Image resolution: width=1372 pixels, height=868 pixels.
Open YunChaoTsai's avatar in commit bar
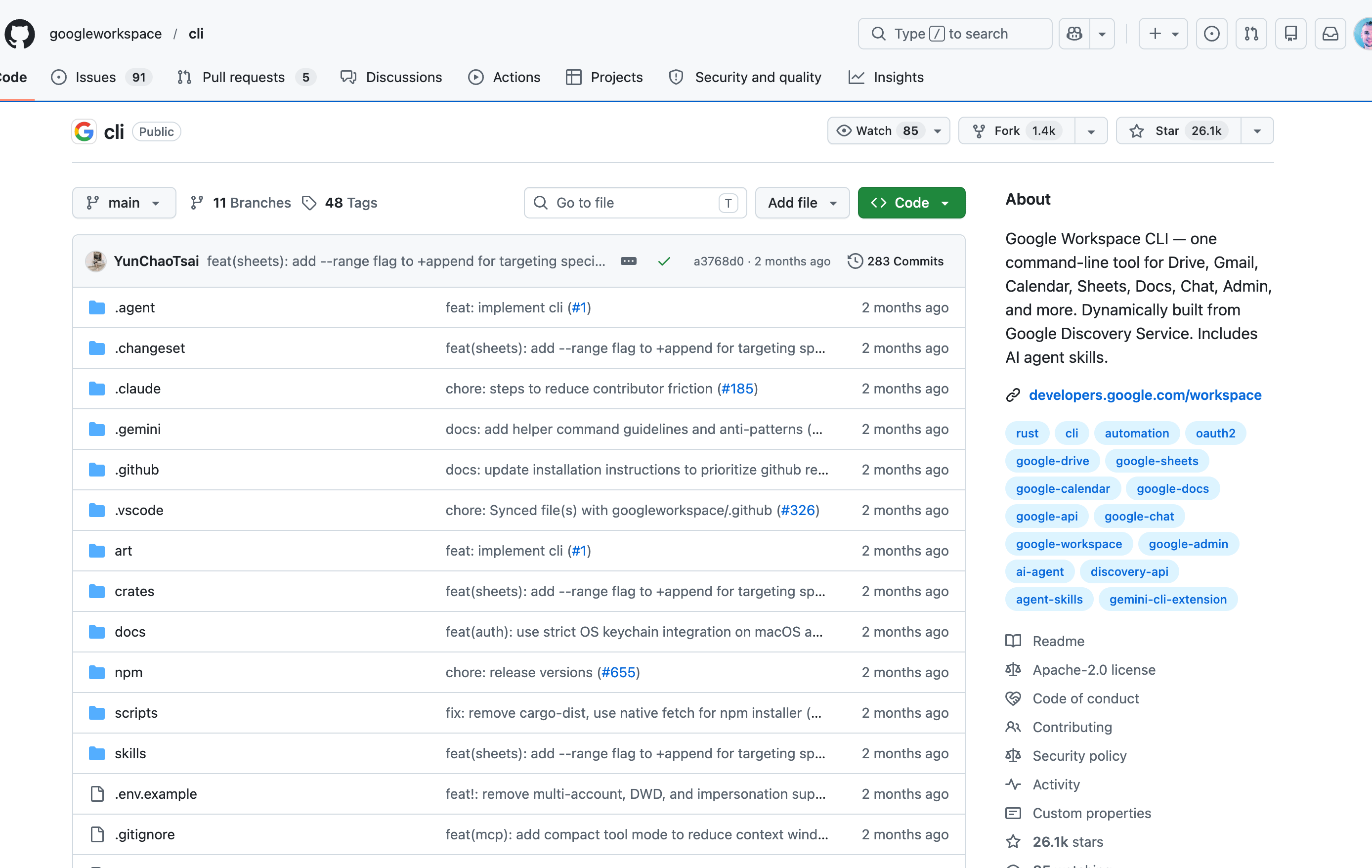[x=96, y=261]
